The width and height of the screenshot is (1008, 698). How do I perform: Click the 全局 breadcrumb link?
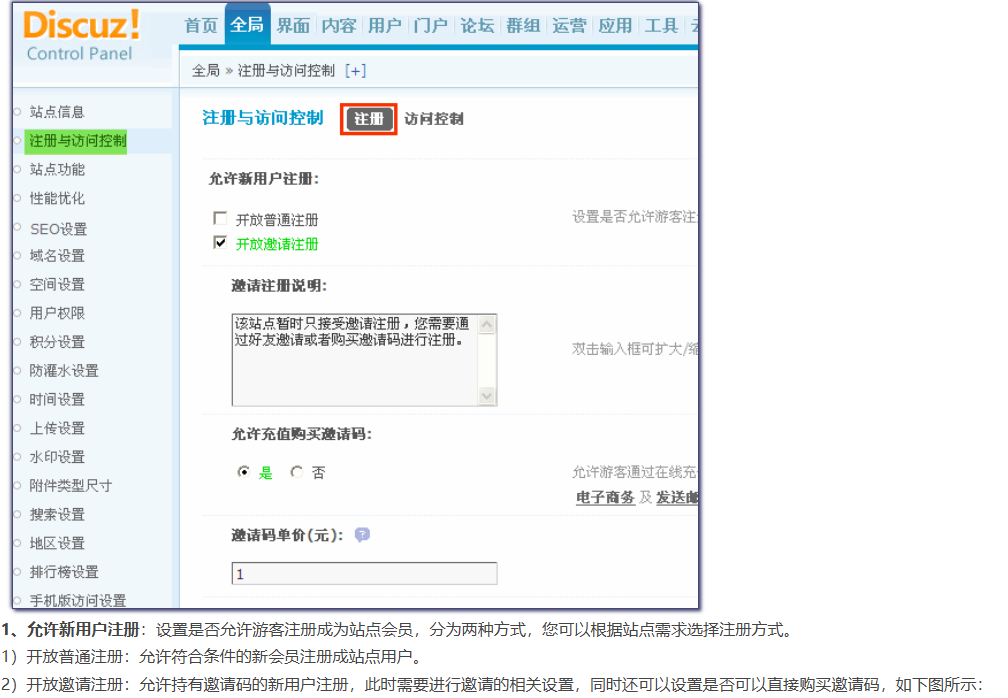click(205, 71)
